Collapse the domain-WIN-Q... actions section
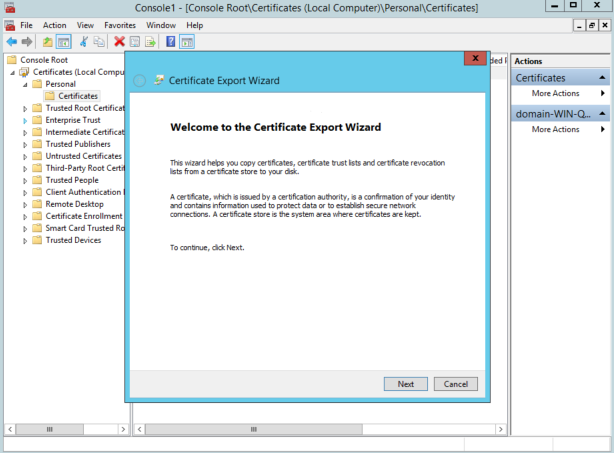 click(602, 114)
